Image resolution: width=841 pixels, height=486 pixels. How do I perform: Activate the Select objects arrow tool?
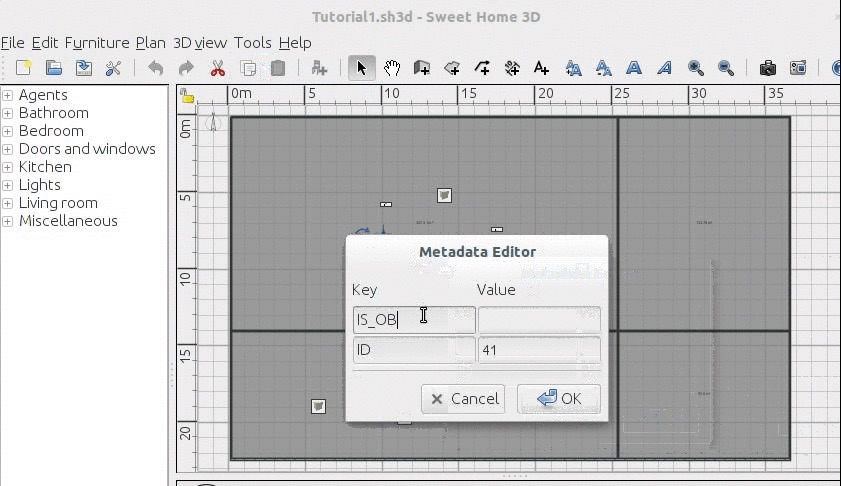click(362, 68)
